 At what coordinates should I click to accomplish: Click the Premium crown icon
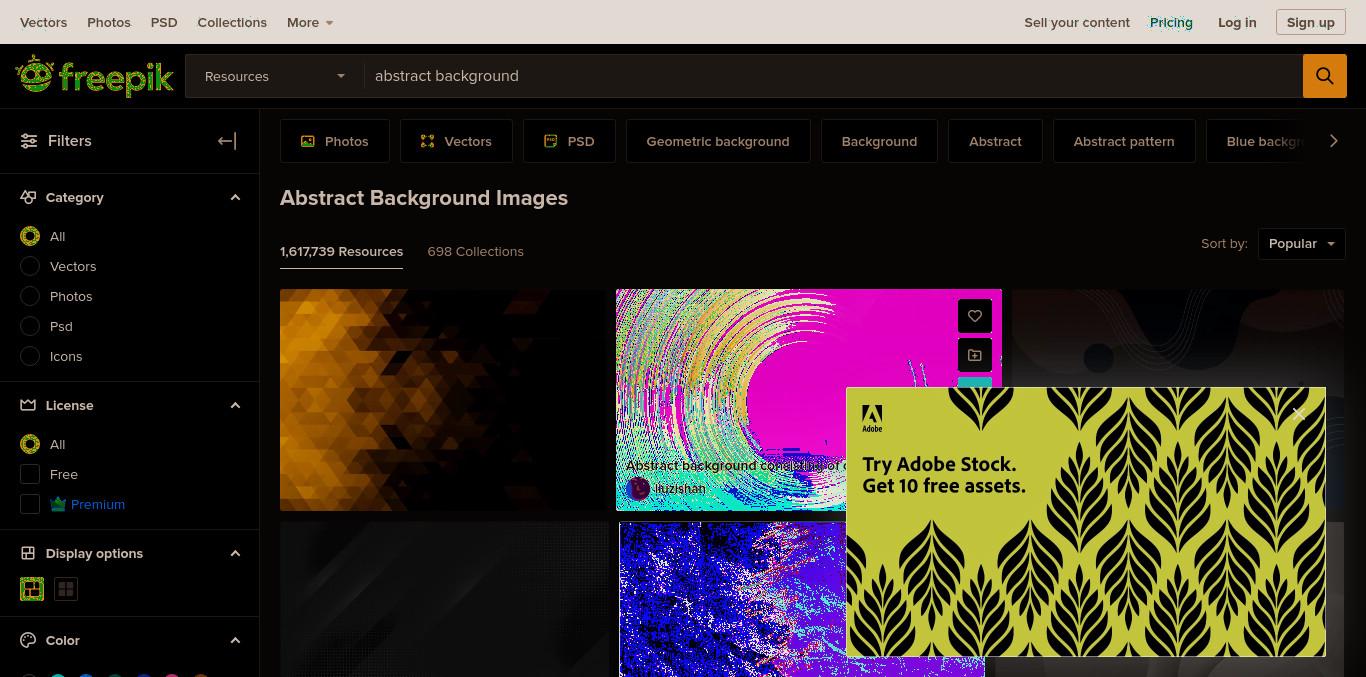pyautogui.click(x=58, y=504)
